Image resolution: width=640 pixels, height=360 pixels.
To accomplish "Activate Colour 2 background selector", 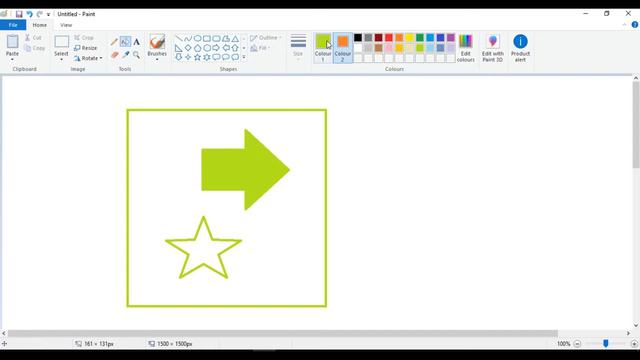I will [342, 47].
